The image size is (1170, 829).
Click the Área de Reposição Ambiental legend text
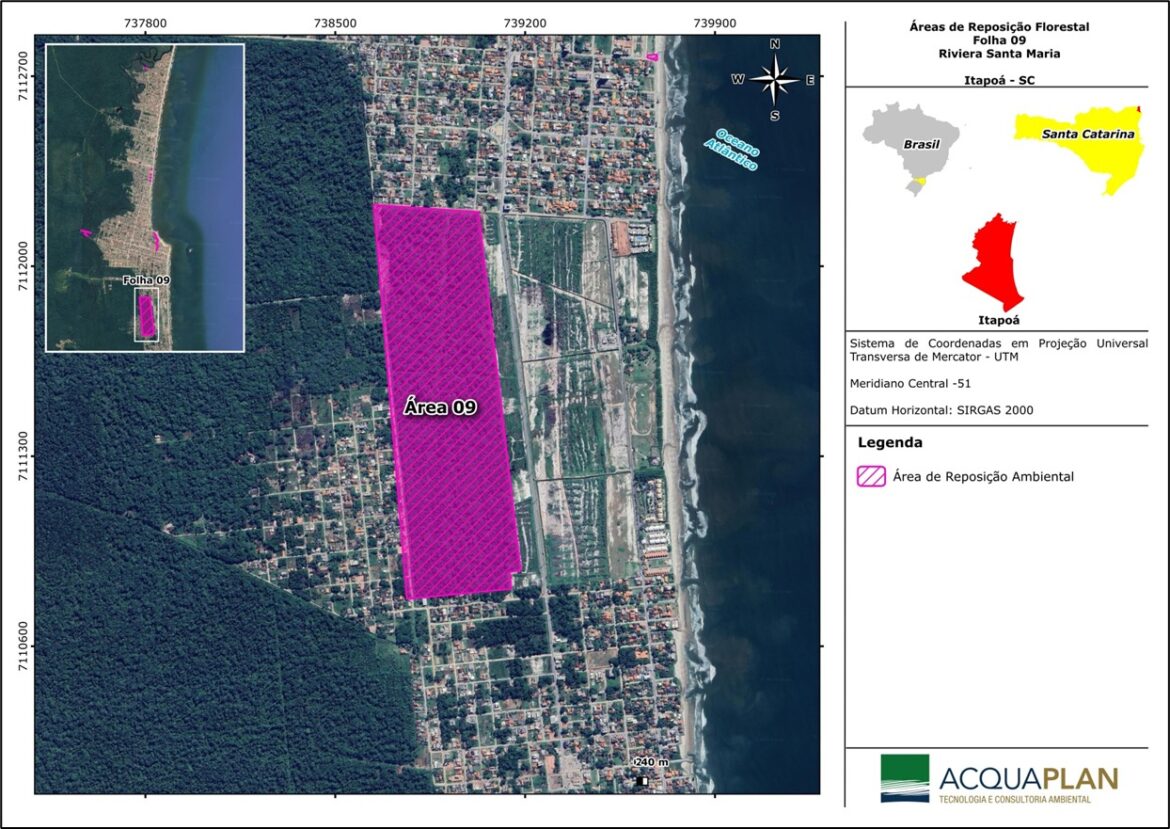985,477
